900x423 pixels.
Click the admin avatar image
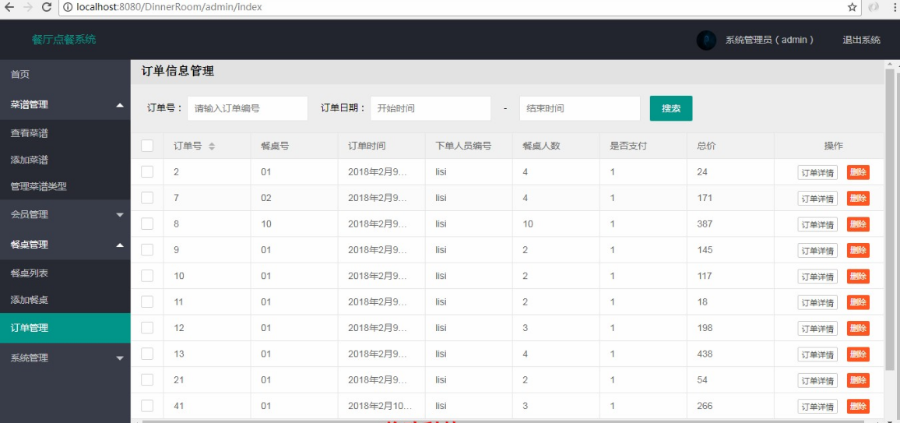coord(705,40)
